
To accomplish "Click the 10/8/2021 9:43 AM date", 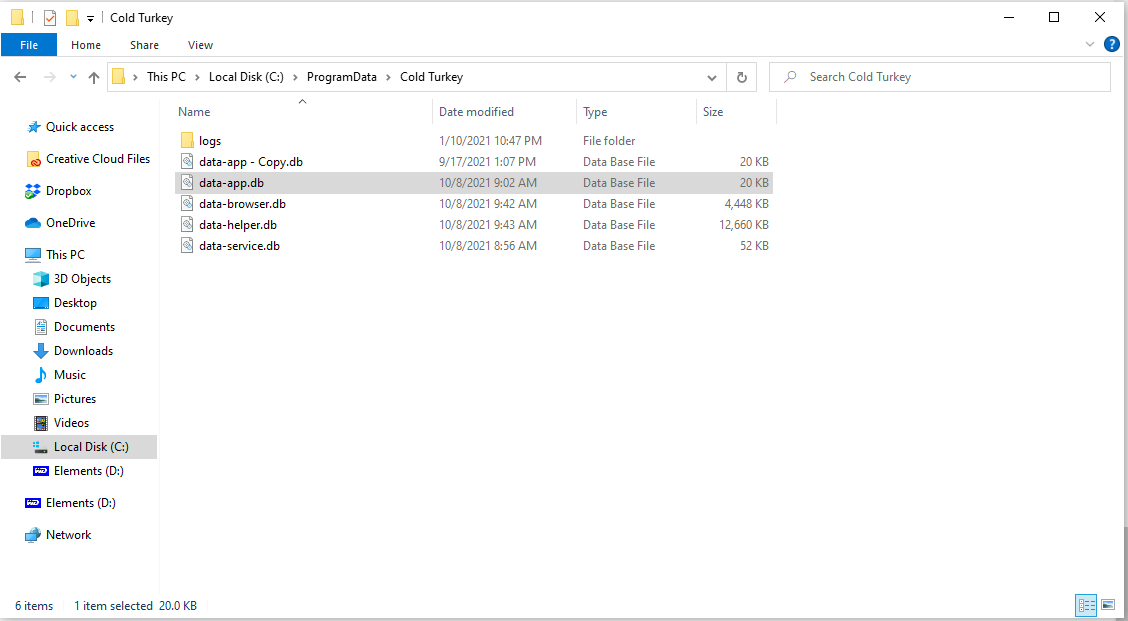I will pyautogui.click(x=488, y=225).
